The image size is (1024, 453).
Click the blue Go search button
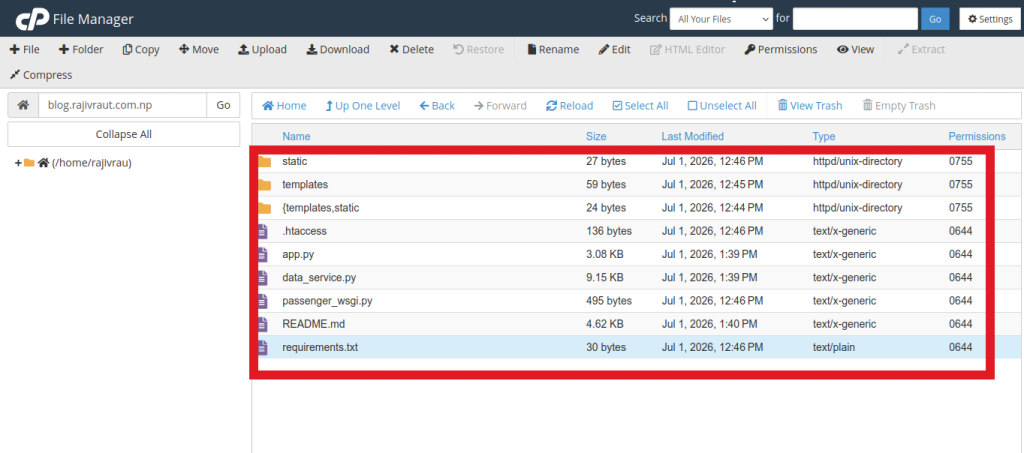935,19
